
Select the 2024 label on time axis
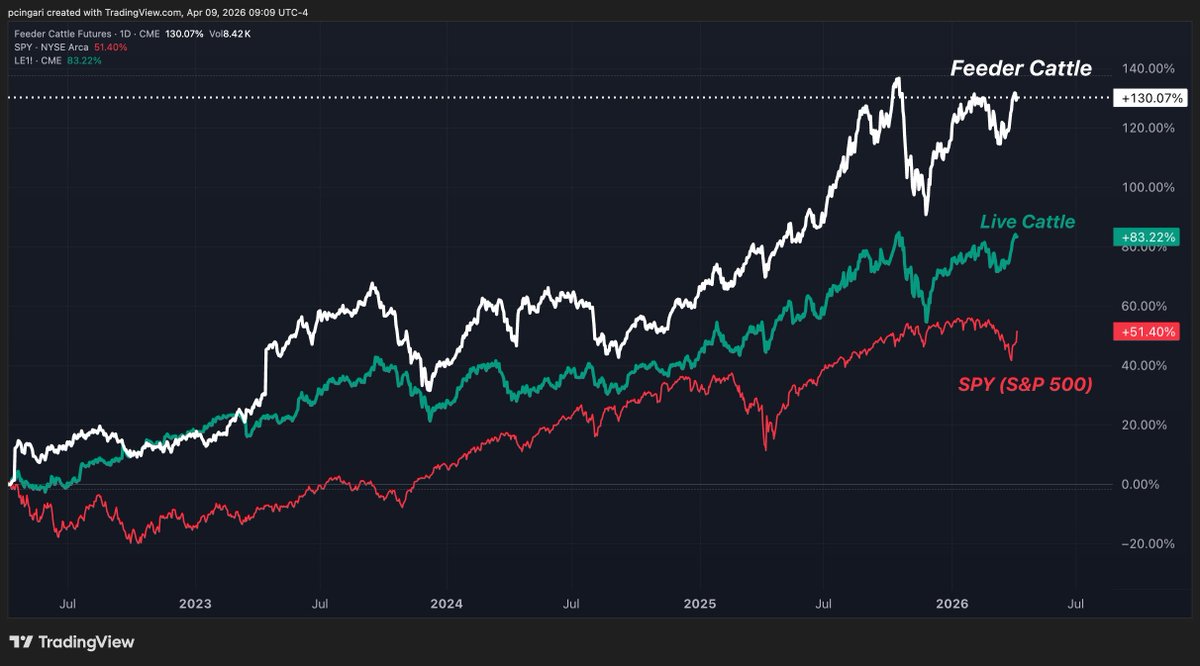[x=447, y=604]
